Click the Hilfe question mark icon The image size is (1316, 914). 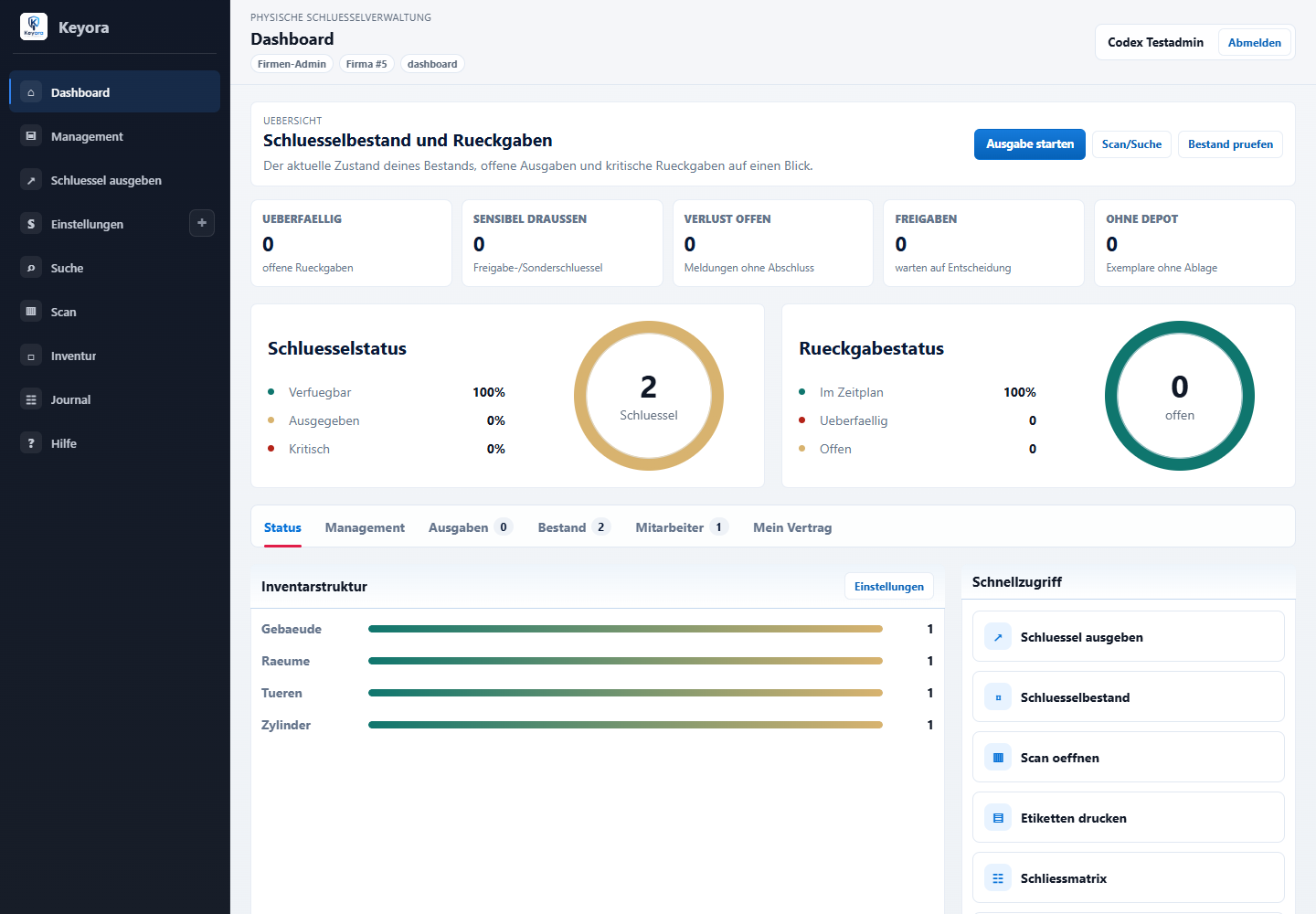pos(31,443)
